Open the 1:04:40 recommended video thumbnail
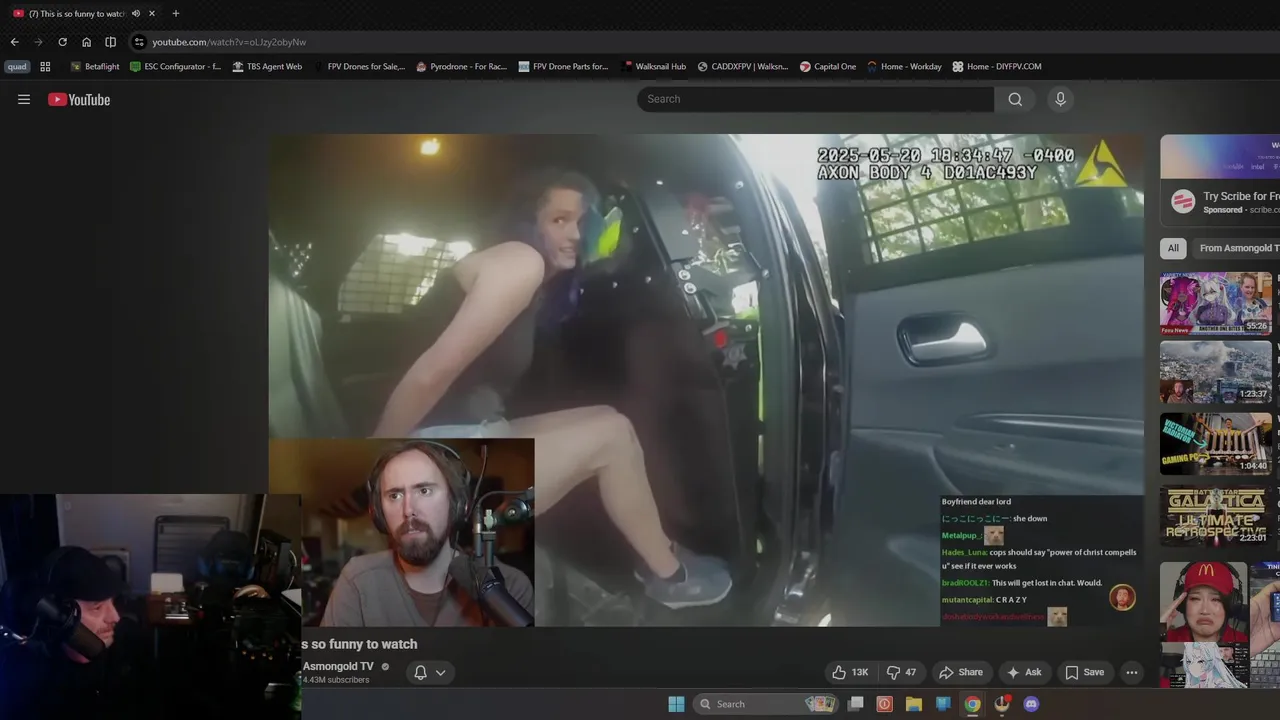The height and width of the screenshot is (720, 1280). (1216, 444)
